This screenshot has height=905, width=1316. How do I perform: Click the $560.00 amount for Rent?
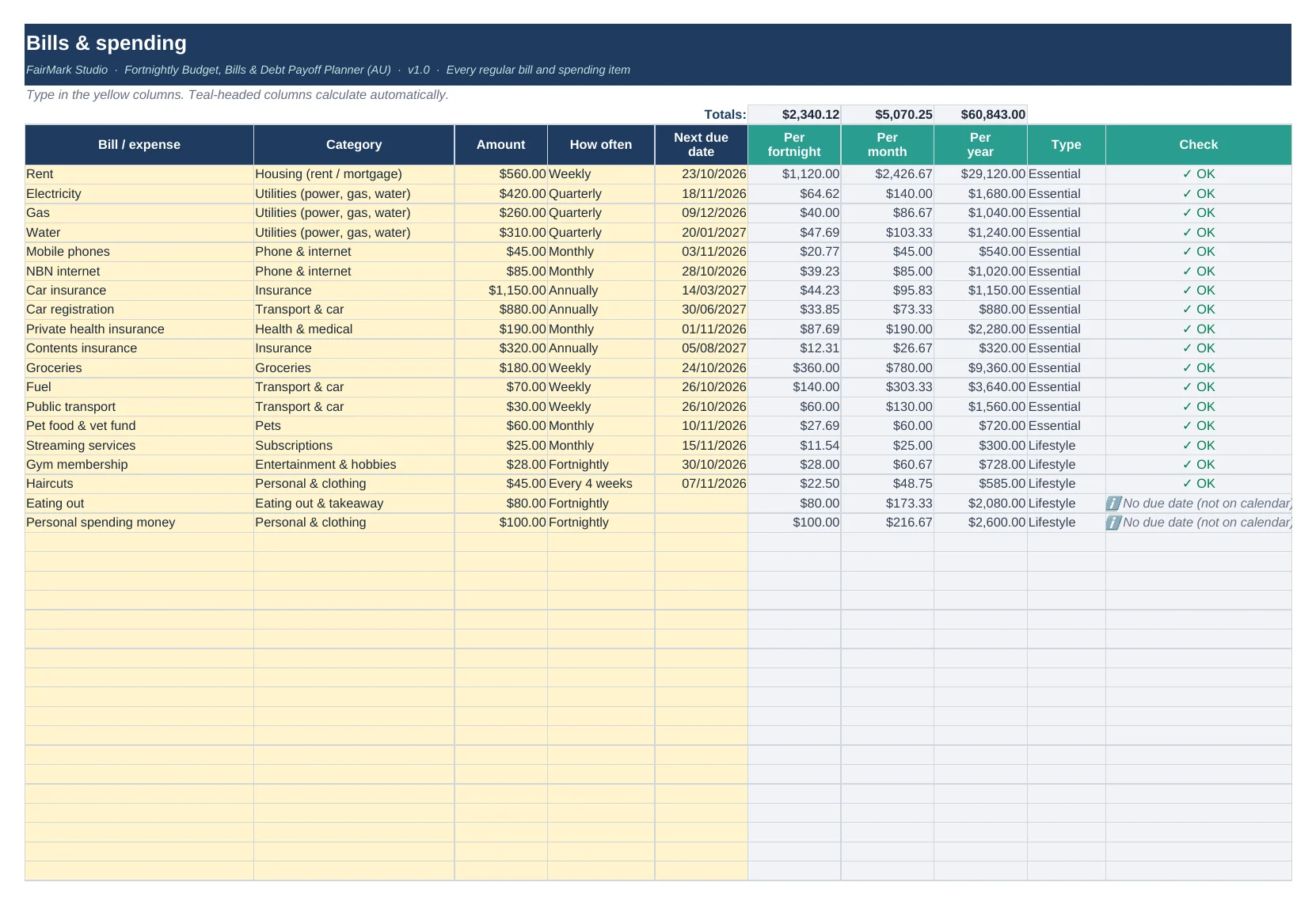(500, 174)
